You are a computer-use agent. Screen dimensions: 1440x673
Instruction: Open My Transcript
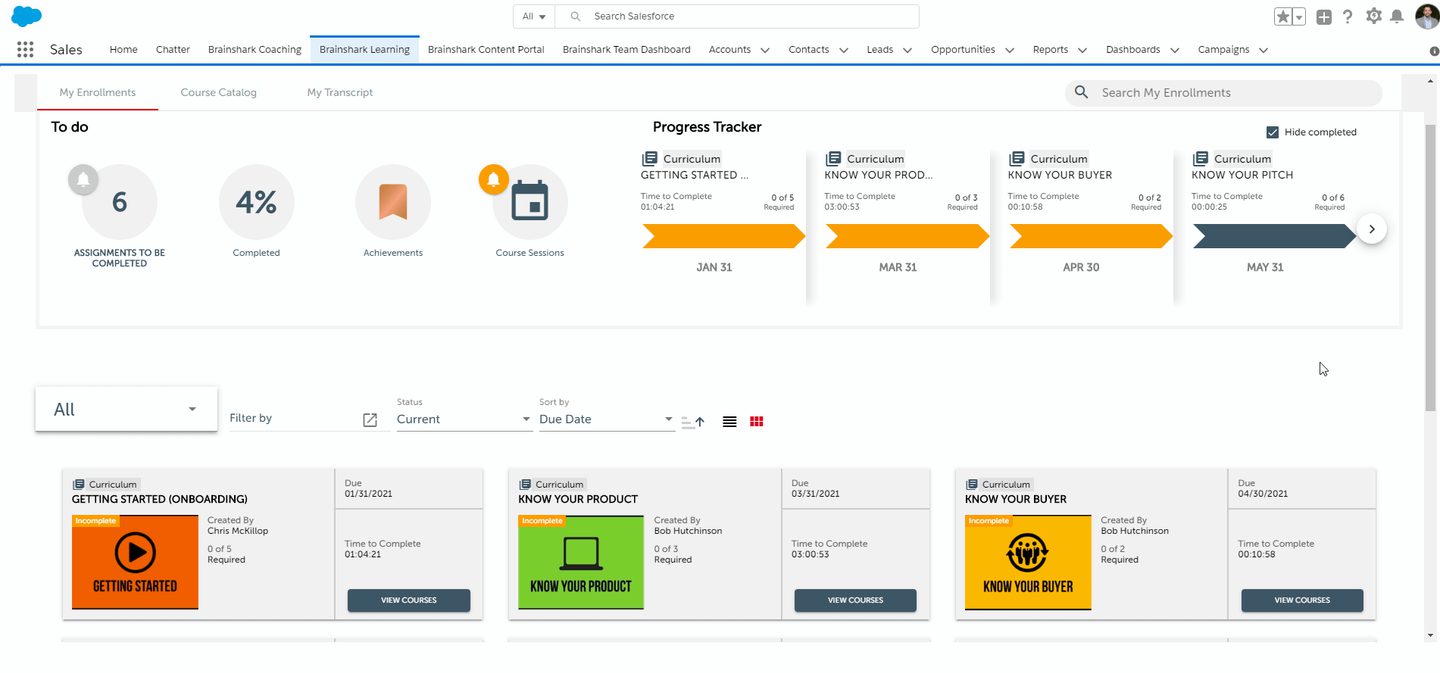pyautogui.click(x=339, y=92)
